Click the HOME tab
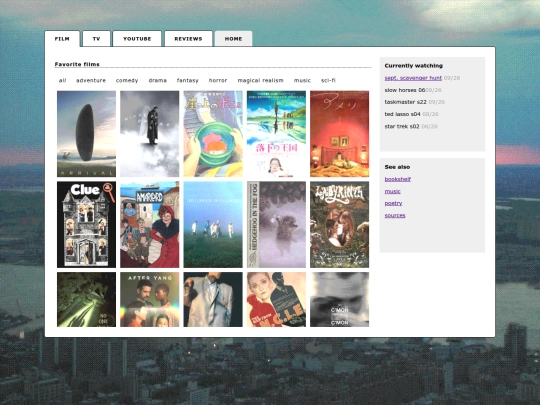The width and height of the screenshot is (540, 405). (233, 39)
